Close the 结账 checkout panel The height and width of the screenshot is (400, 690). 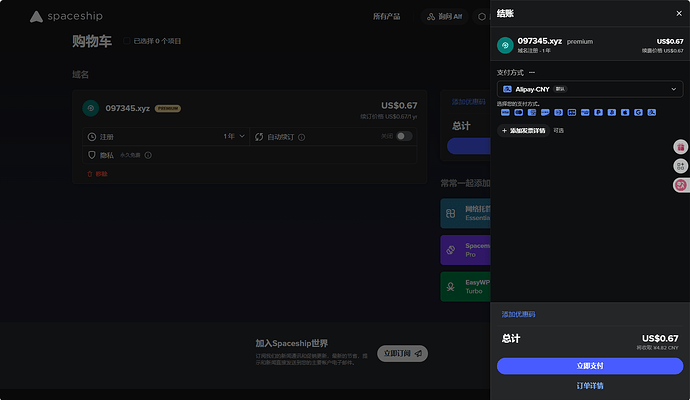tap(679, 14)
